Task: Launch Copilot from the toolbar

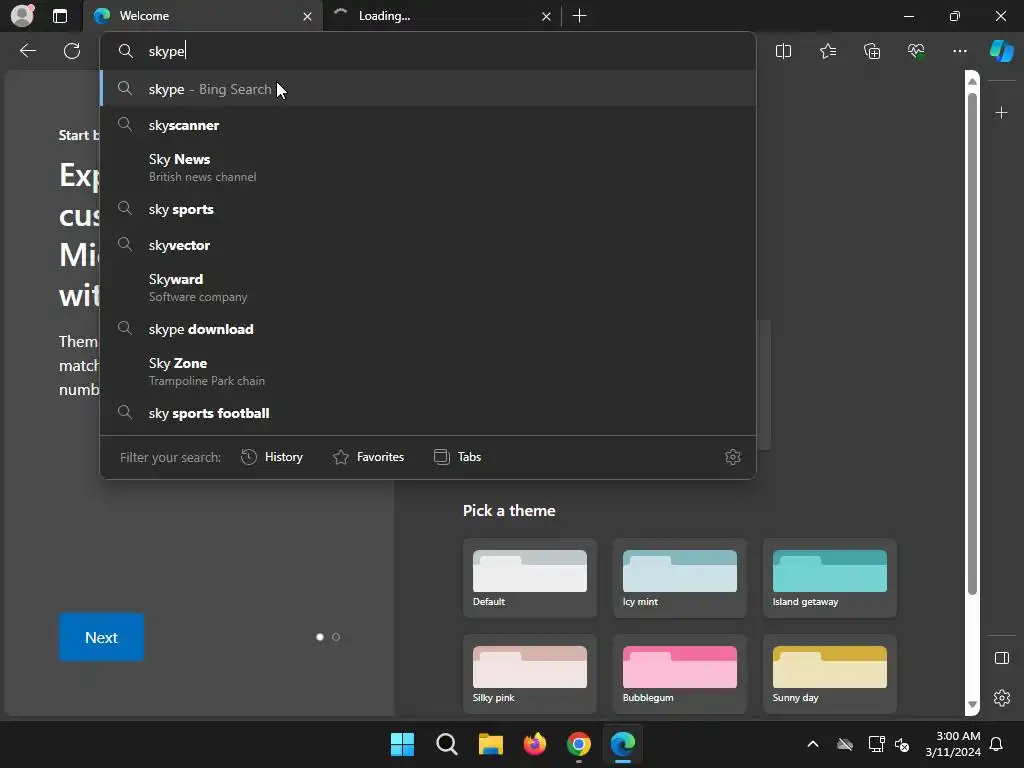Action: tap(1002, 51)
